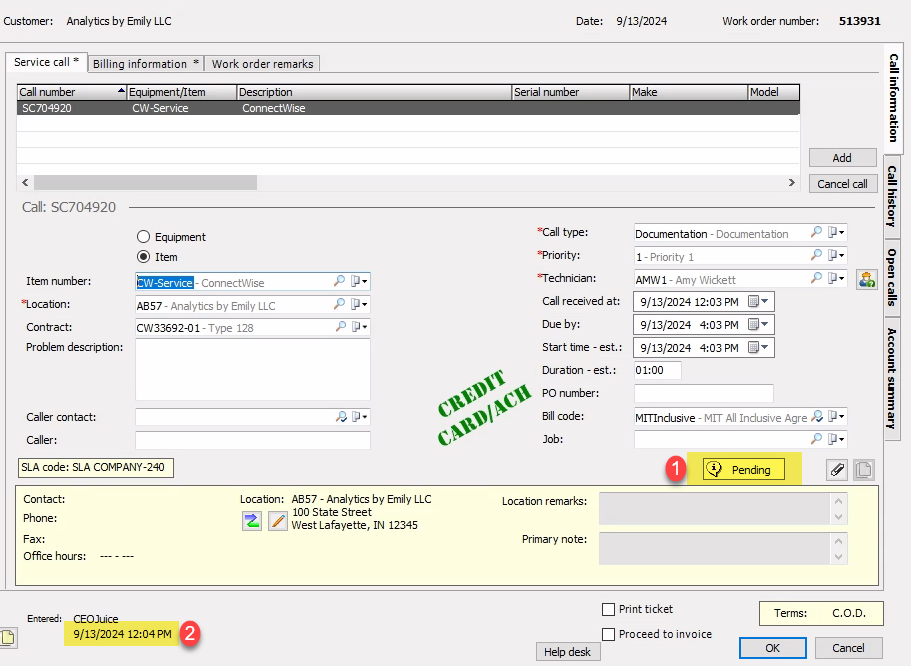
Task: Click the Equipment/Item column header
Action: coord(182,92)
